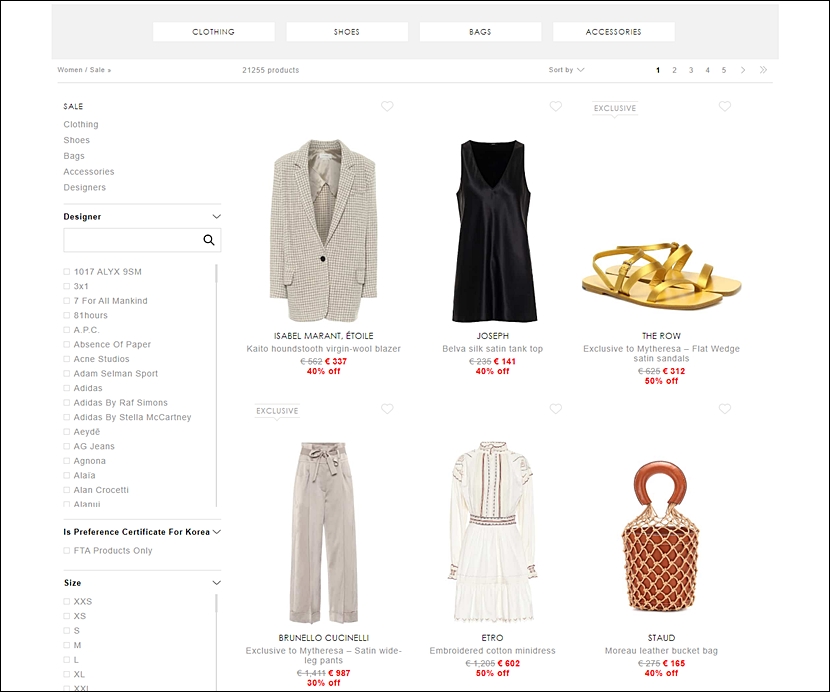Open Clothing in the Sale sidebar
The image size is (830, 692).
pos(81,124)
